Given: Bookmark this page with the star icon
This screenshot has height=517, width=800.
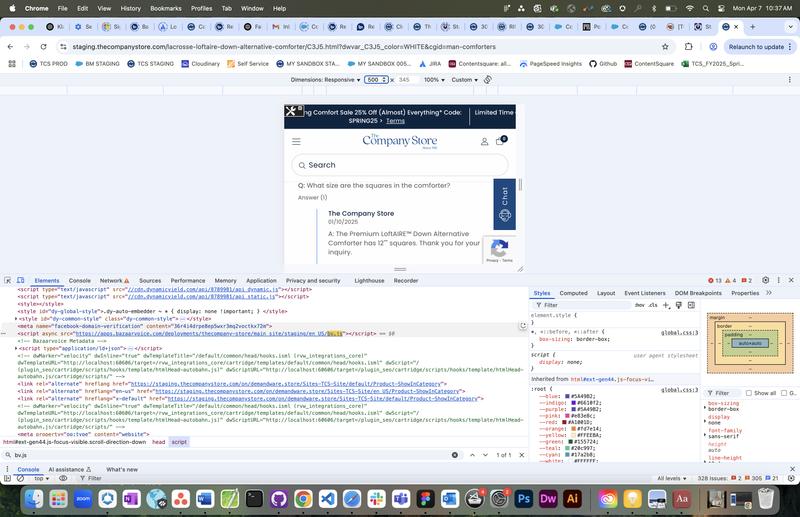Looking at the screenshot, I should pos(665,46).
